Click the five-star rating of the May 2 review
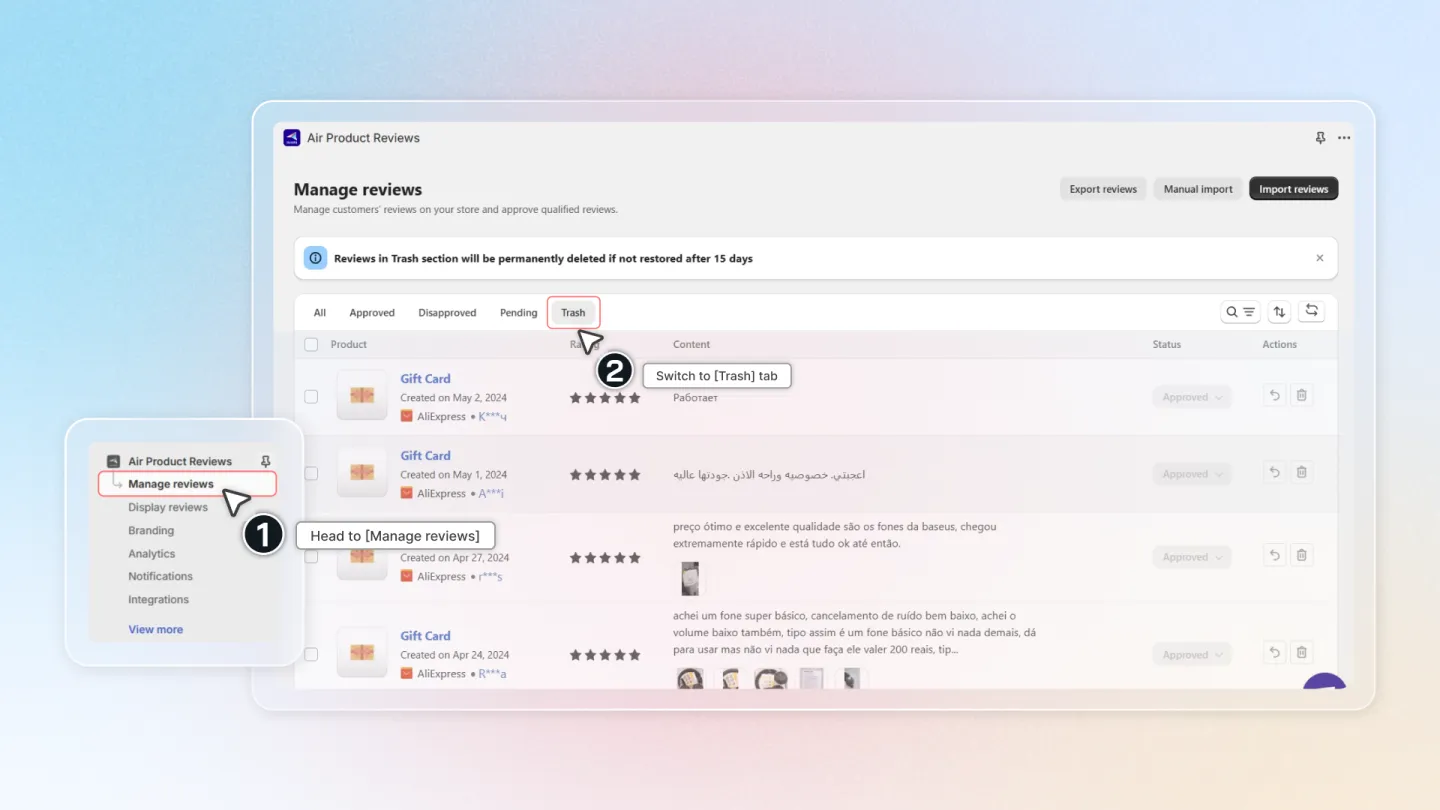1440x810 pixels. [x=605, y=398]
